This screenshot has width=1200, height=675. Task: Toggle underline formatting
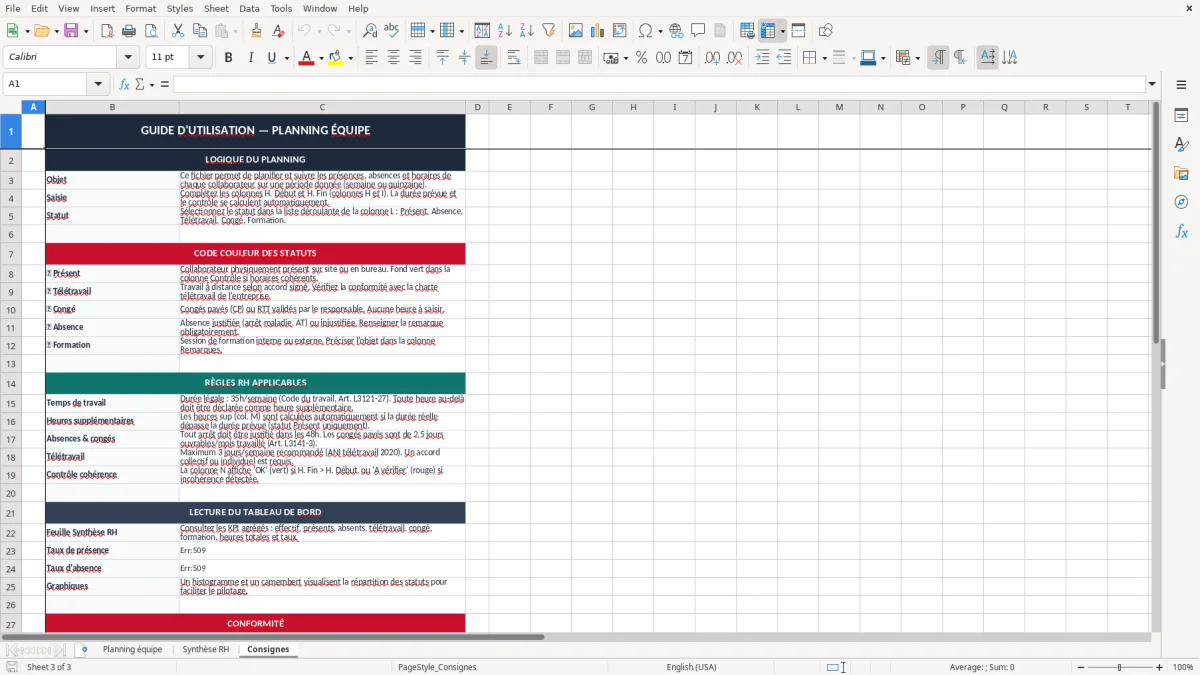click(271, 58)
